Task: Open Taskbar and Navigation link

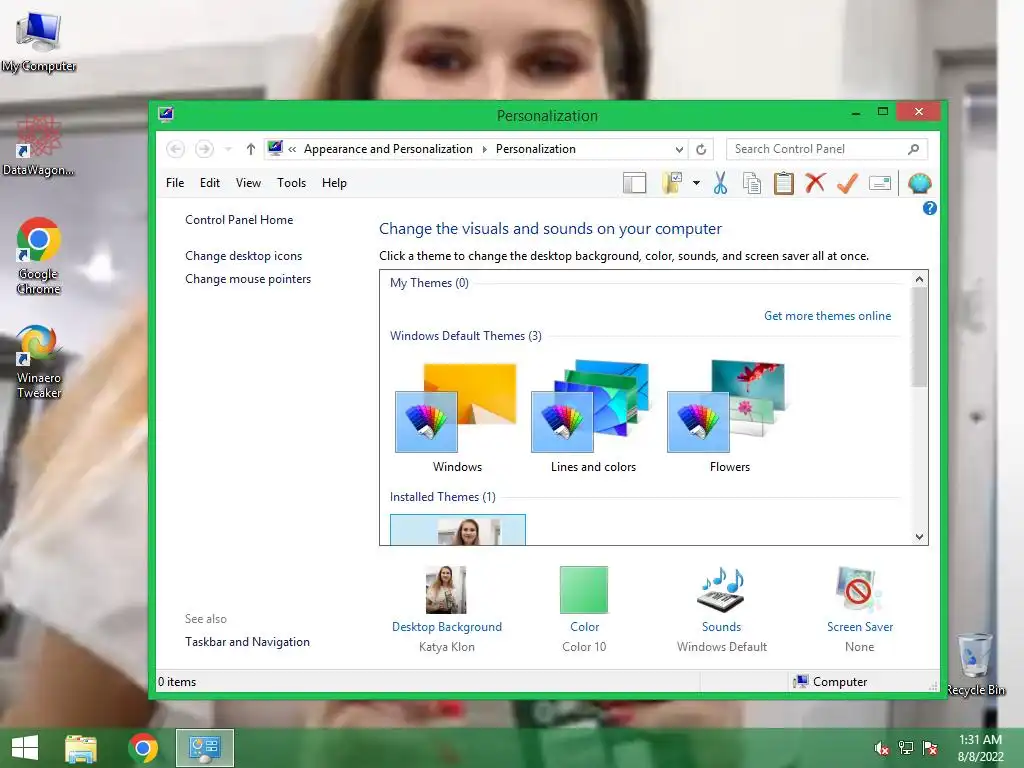Action: click(248, 642)
